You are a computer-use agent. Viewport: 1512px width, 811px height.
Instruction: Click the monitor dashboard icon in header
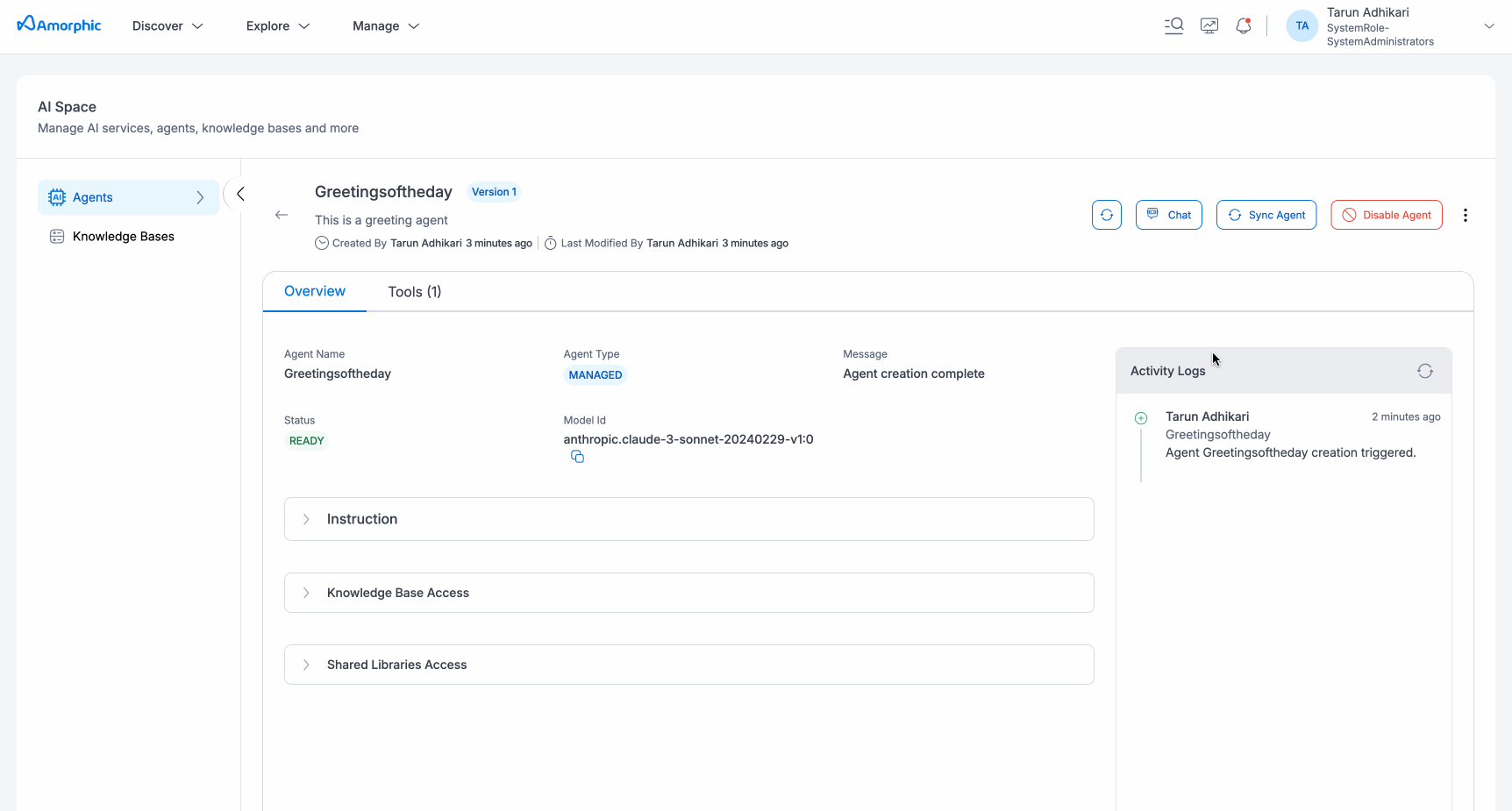pyautogui.click(x=1209, y=26)
